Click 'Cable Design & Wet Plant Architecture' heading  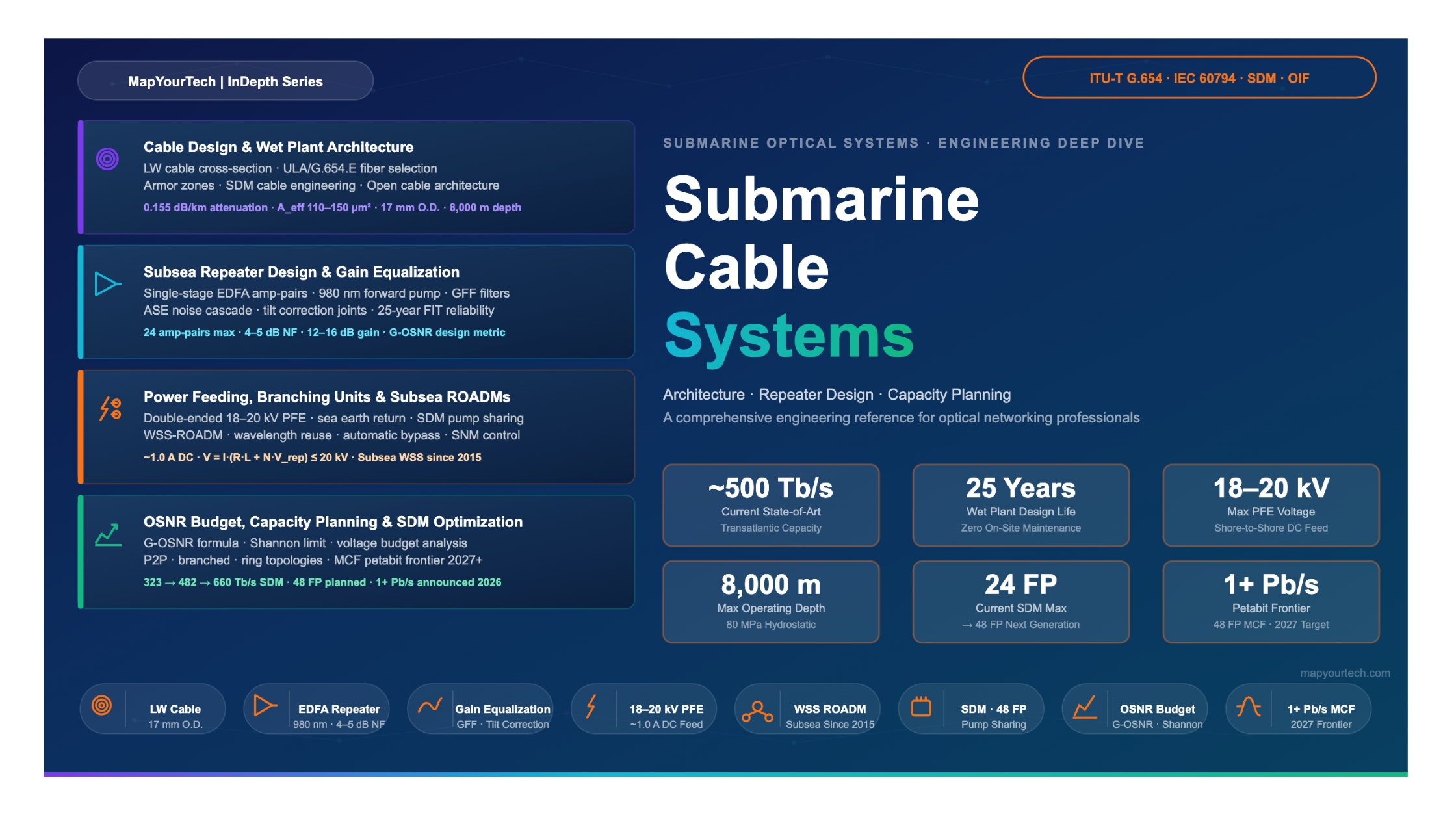(x=278, y=147)
